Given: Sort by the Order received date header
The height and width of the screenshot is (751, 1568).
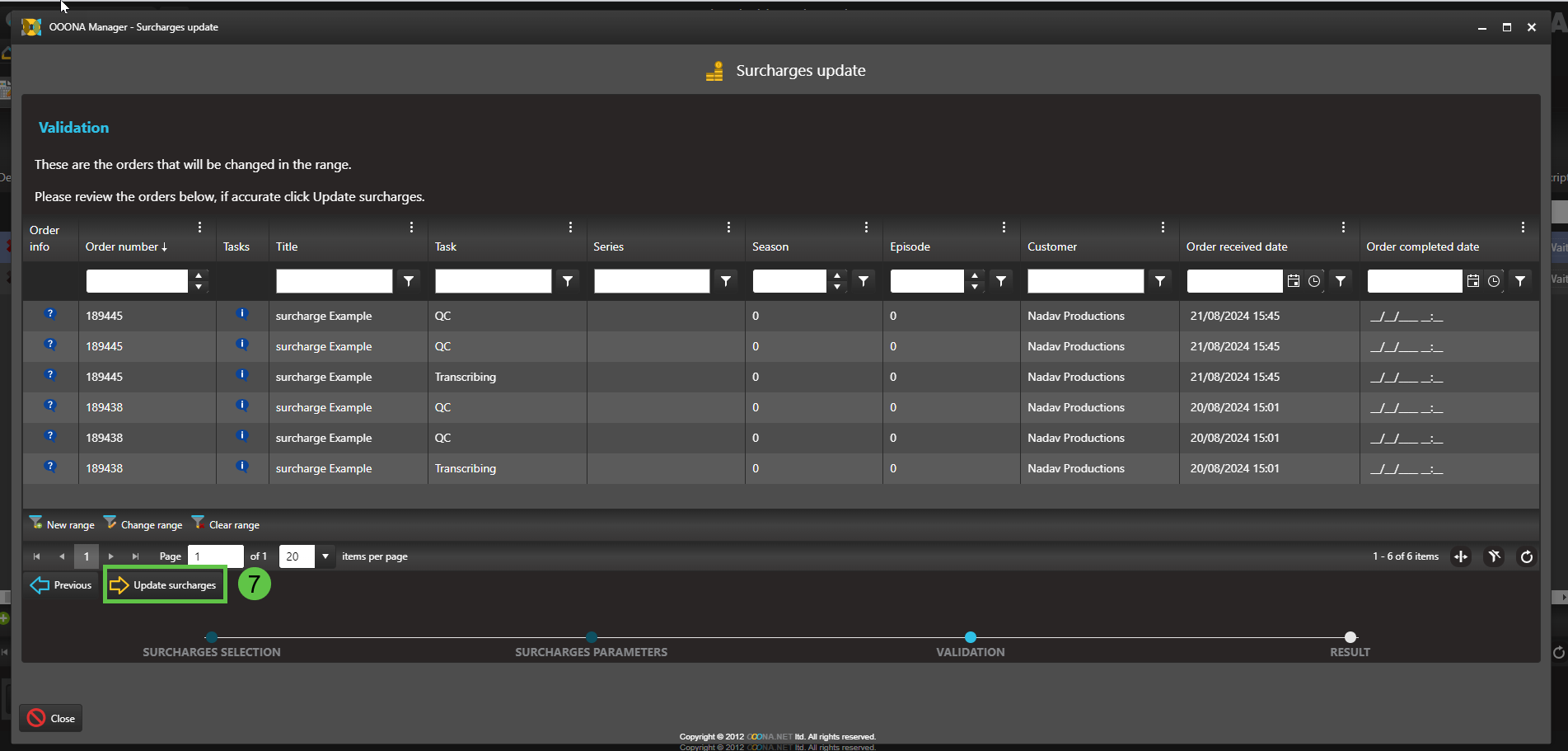Looking at the screenshot, I should 1236,246.
